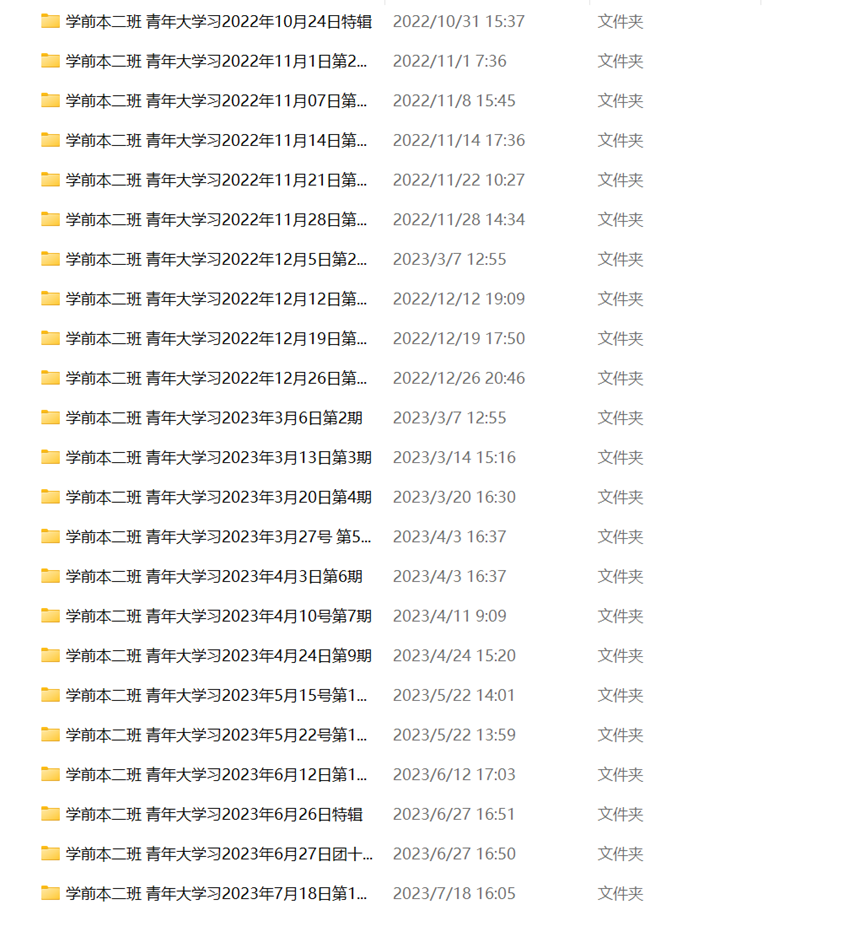
Task: Select the 2022年11月14日 folder name
Action: tap(216, 140)
